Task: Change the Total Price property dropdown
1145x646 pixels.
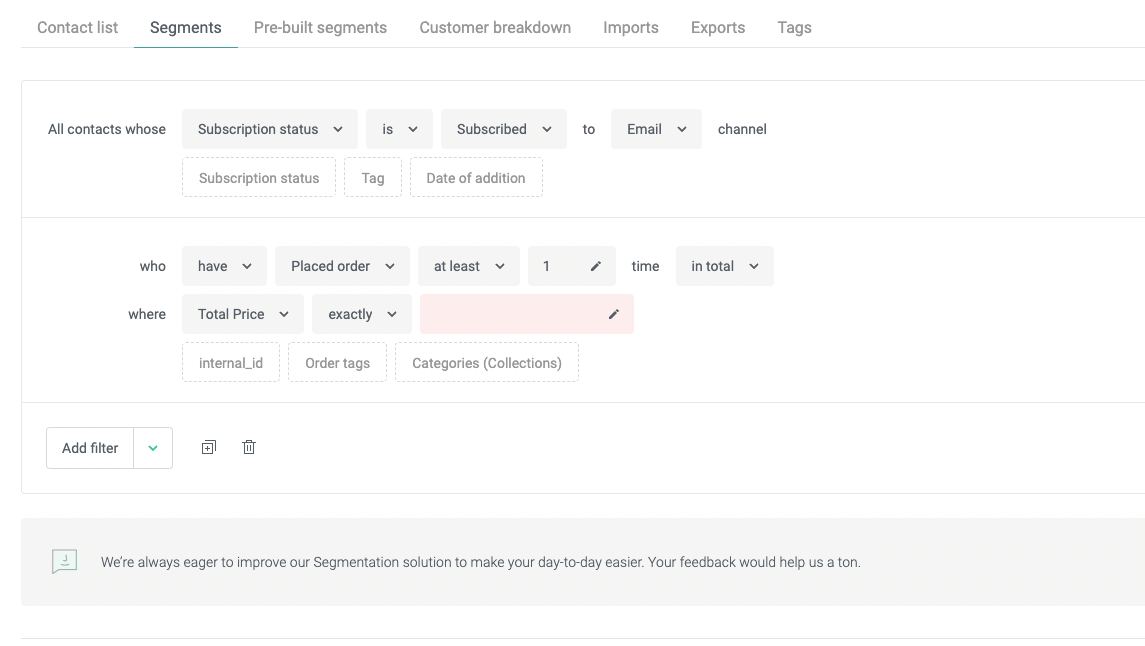Action: [243, 315]
